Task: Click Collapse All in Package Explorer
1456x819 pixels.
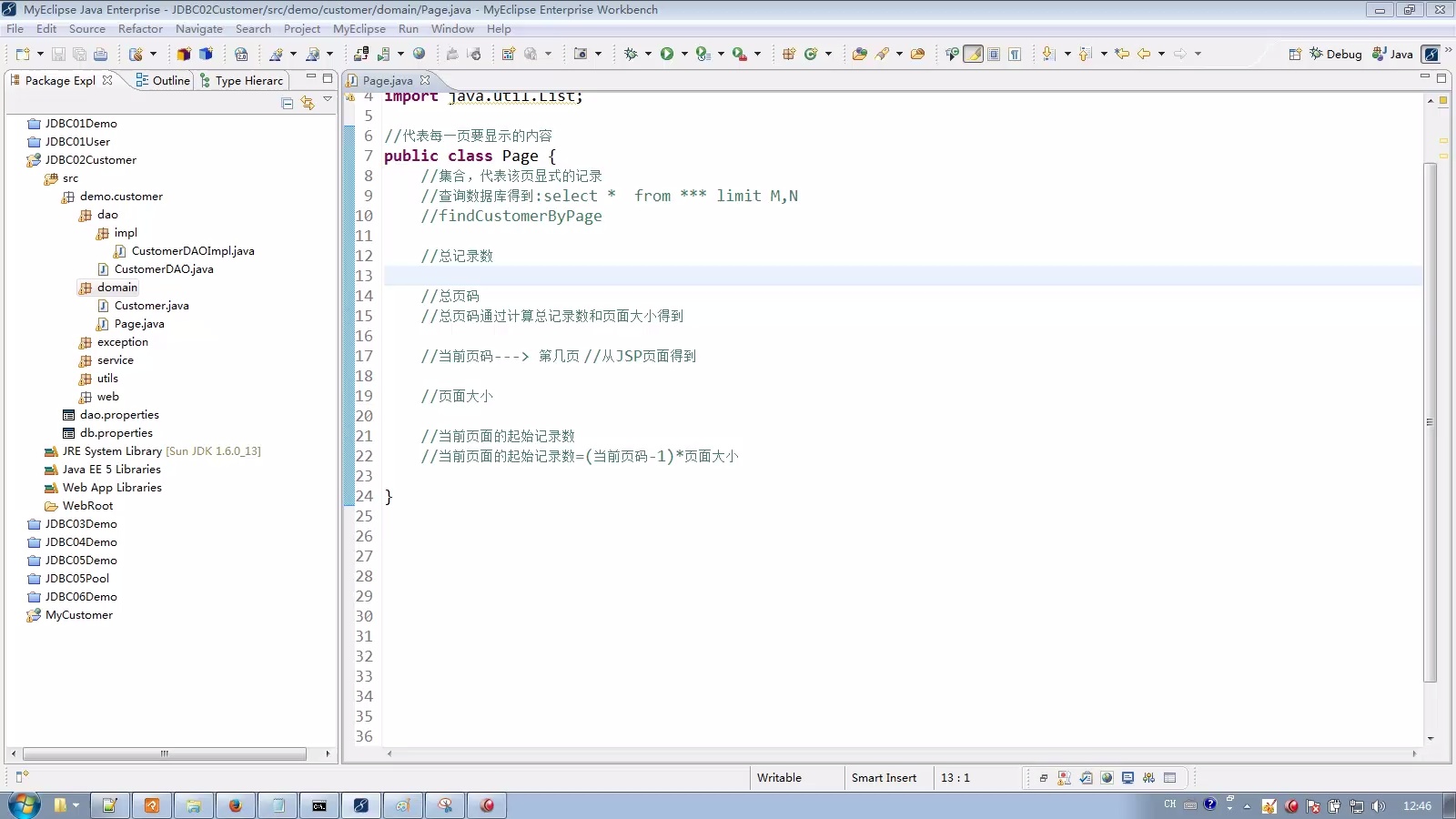Action: point(286,103)
